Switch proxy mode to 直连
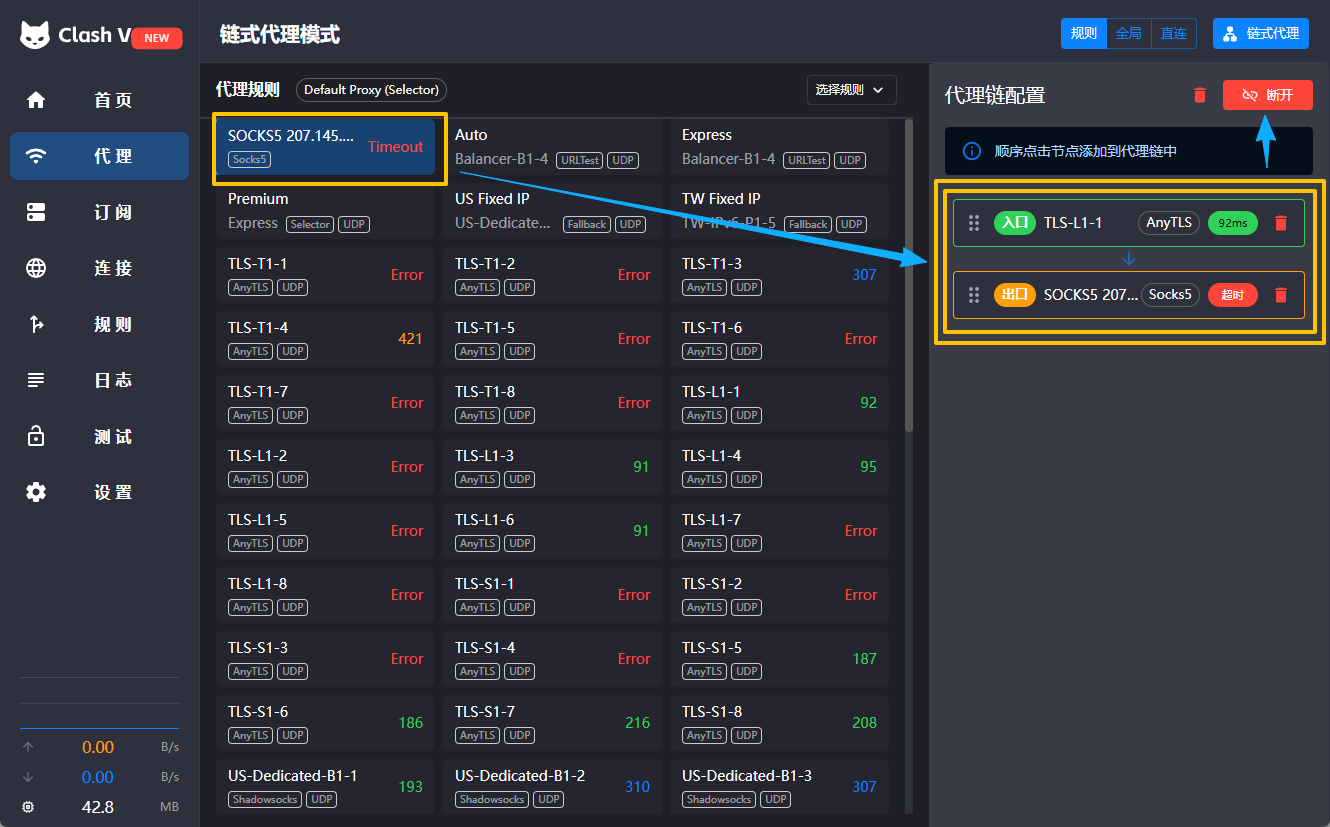 [x=1174, y=33]
